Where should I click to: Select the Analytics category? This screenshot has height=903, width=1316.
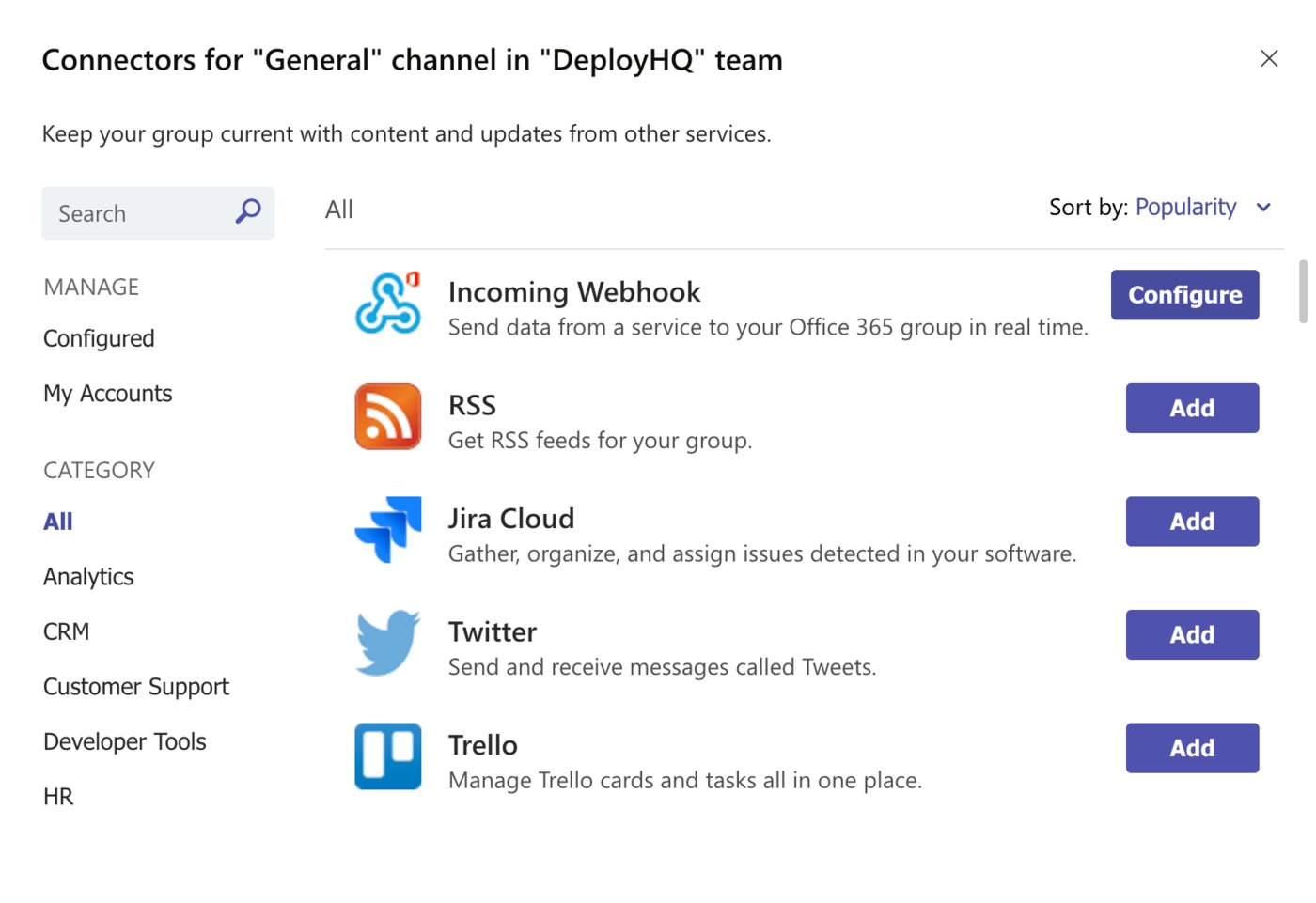pos(88,577)
